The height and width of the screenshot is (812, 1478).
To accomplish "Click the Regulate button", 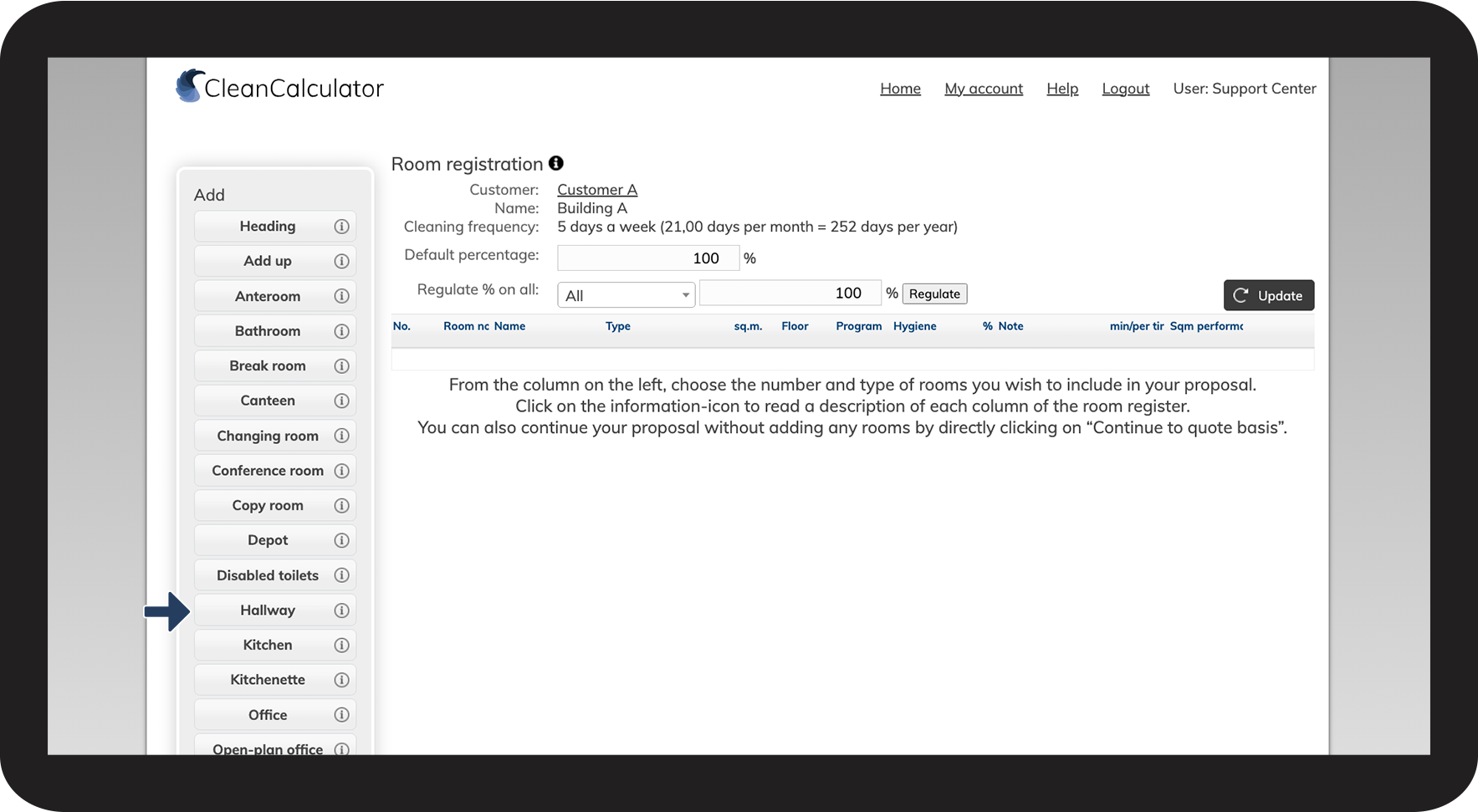I will [x=934, y=294].
